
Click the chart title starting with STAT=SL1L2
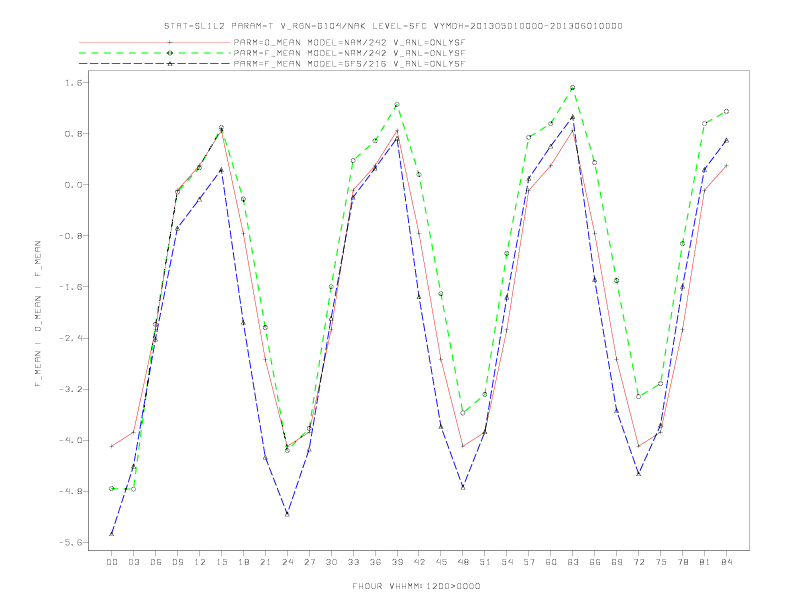(393, 26)
